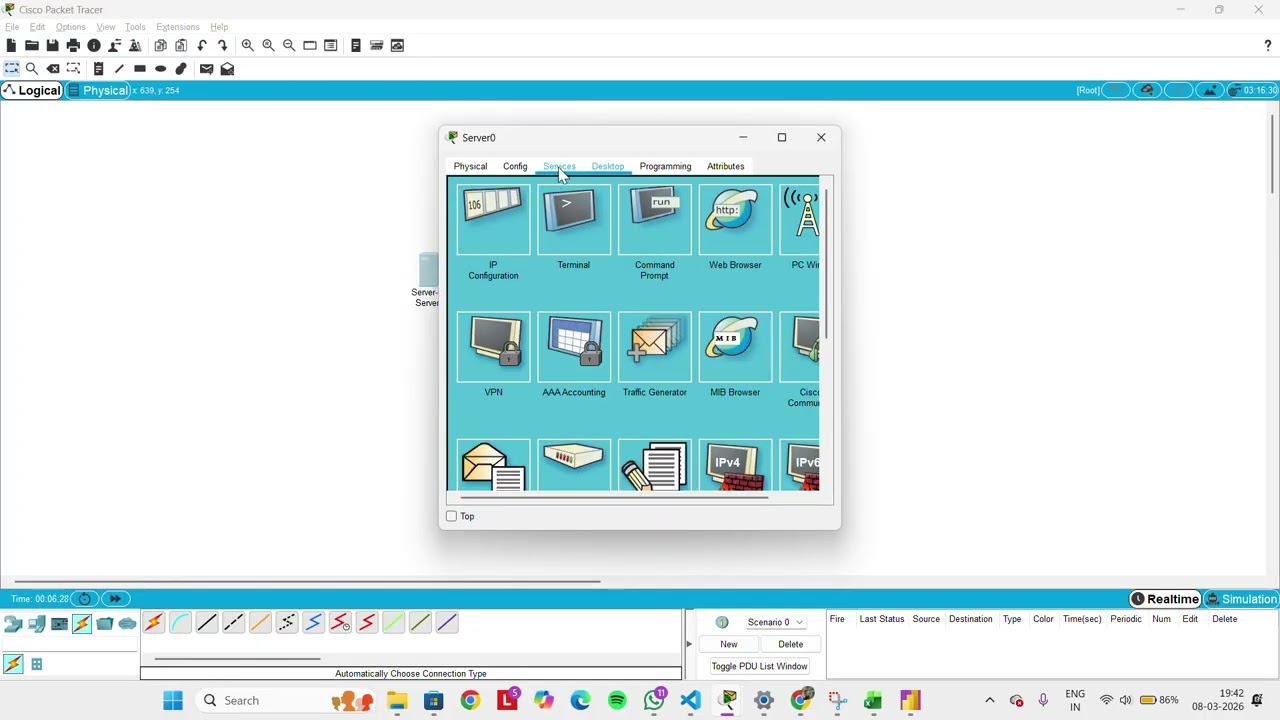
Task: Select the Inspect magnifier tool
Action: 32,69
